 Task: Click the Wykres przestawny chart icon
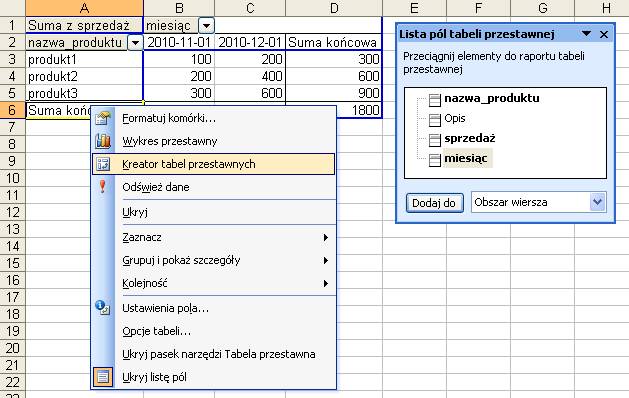(103, 141)
